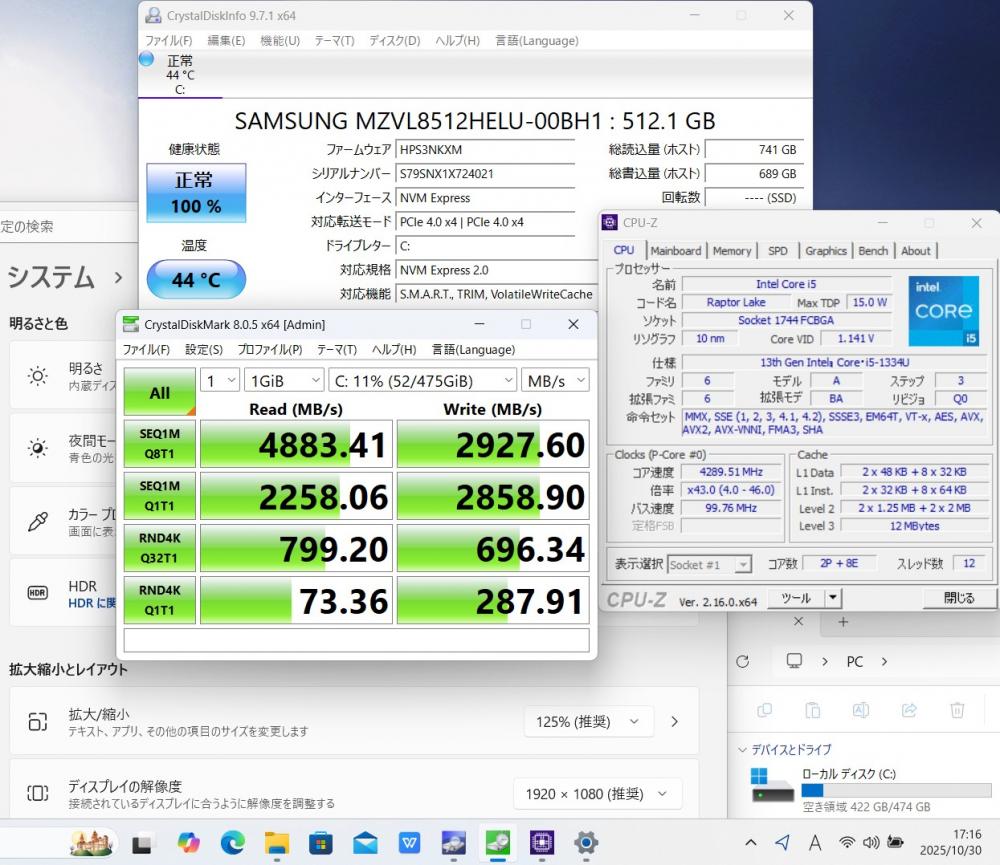Expand the test count dropdown showing 1

220,380
